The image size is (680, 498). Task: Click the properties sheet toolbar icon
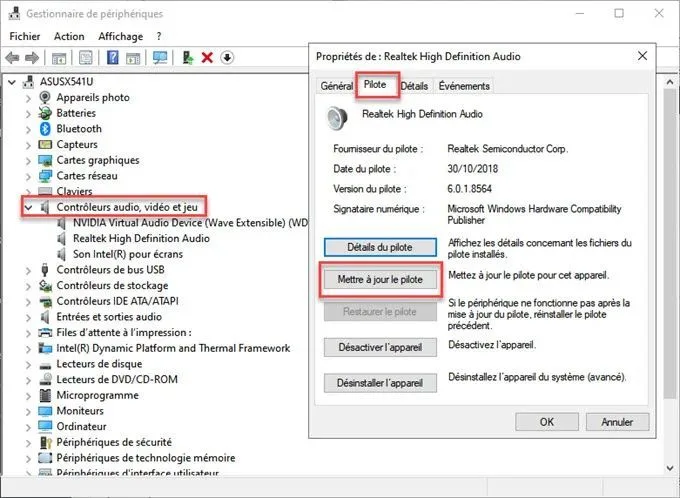85,57
